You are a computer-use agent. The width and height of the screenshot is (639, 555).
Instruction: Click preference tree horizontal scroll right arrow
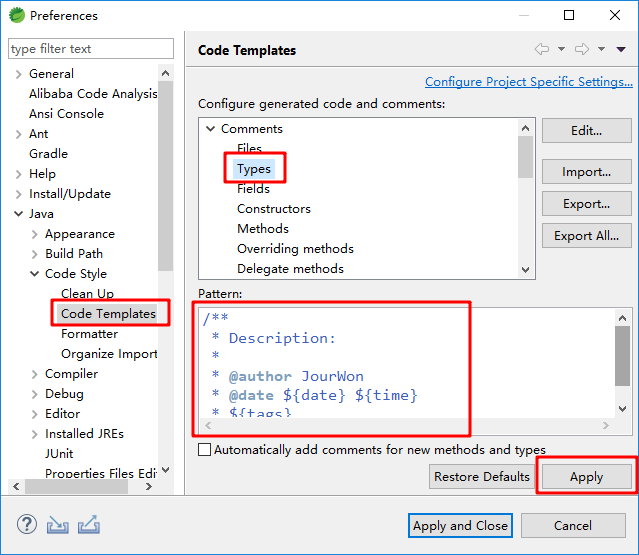pyautogui.click(x=149, y=486)
